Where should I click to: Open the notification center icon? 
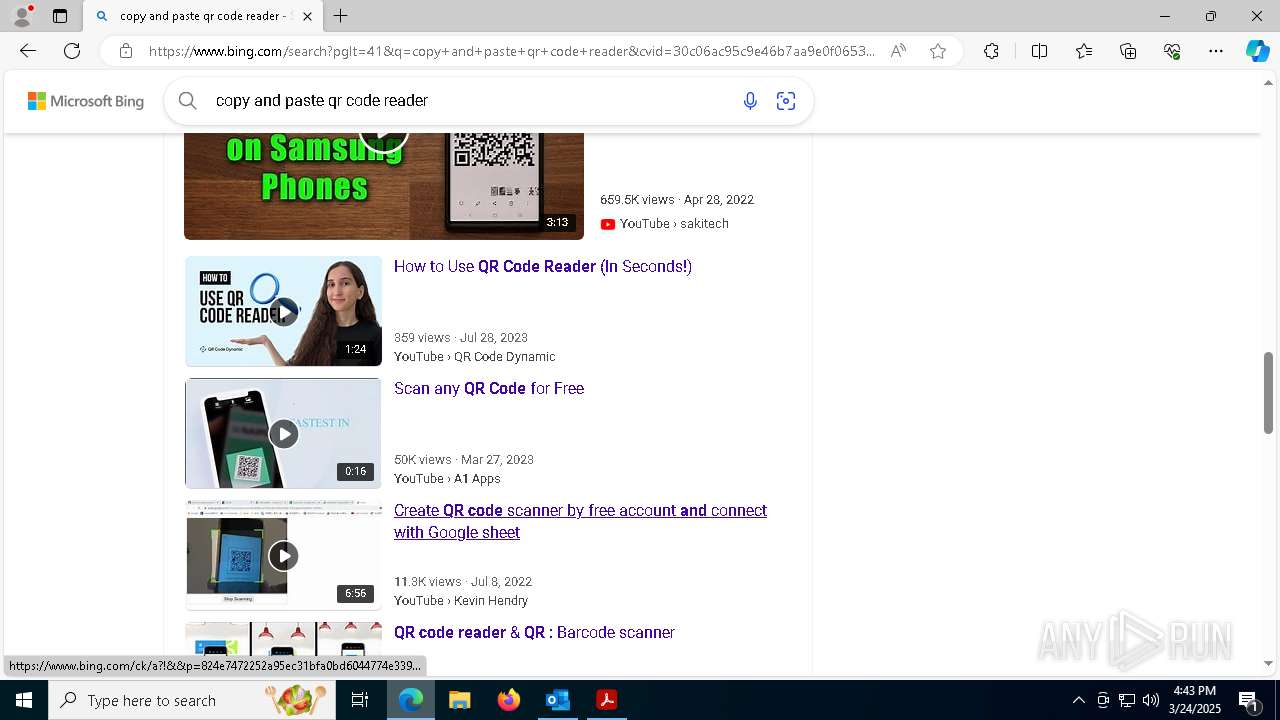[x=1248, y=700]
